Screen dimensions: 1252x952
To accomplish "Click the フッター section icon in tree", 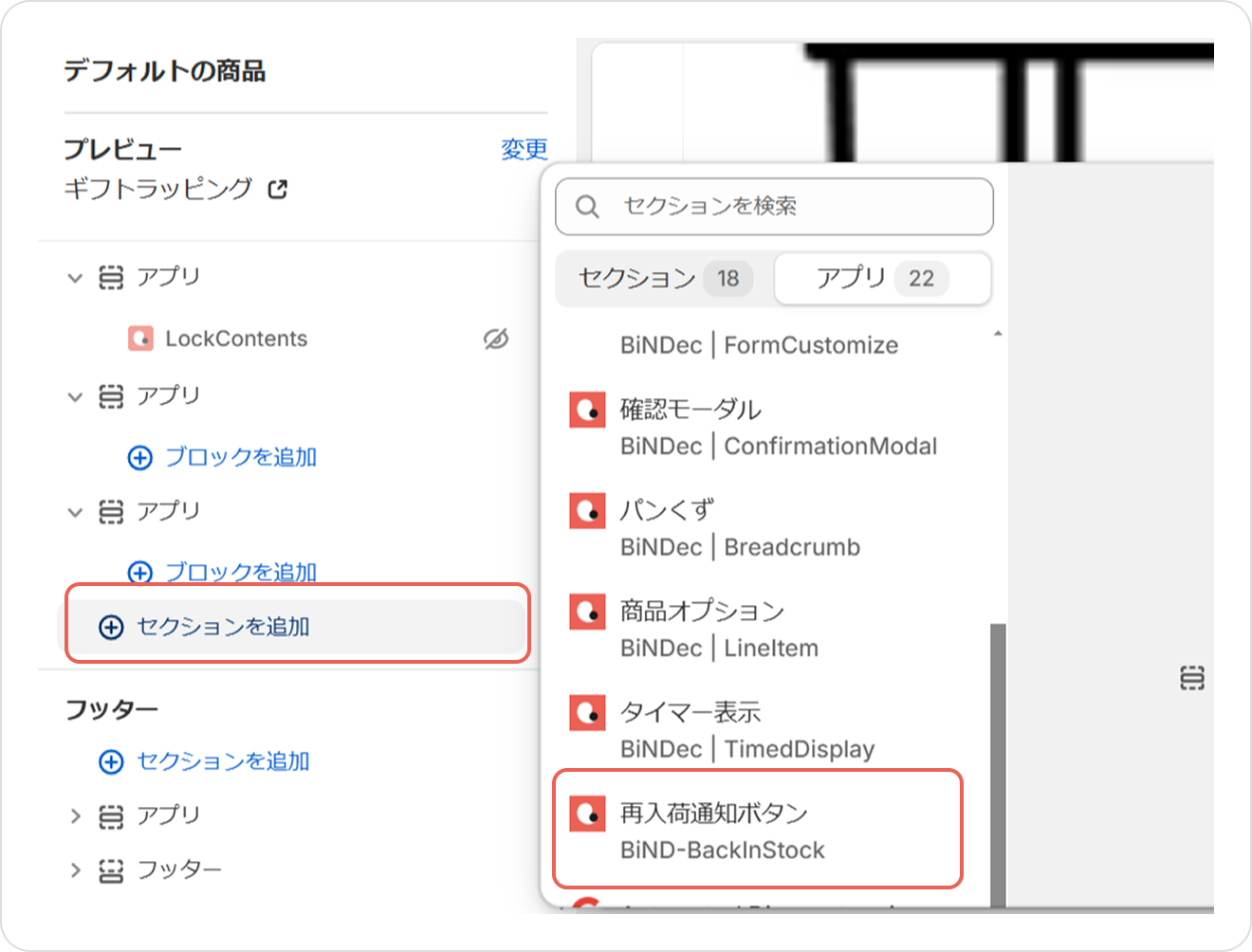I will (x=111, y=870).
